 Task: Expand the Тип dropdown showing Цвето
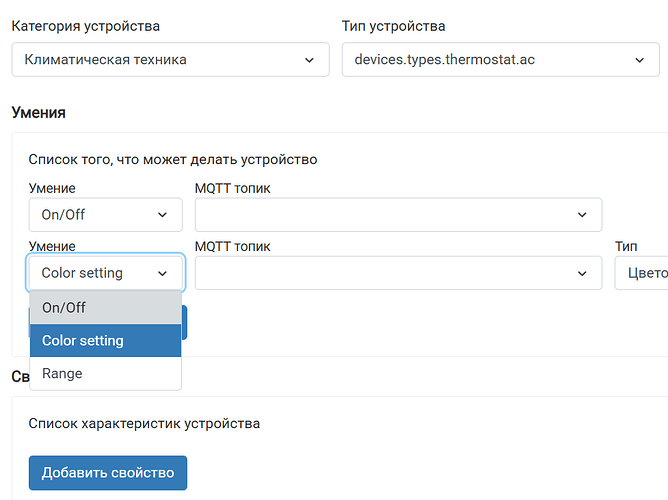641,273
